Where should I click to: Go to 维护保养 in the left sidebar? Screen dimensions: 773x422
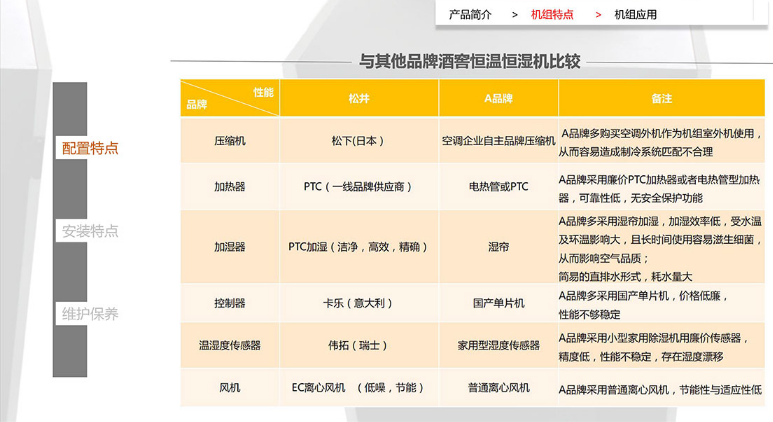point(90,314)
